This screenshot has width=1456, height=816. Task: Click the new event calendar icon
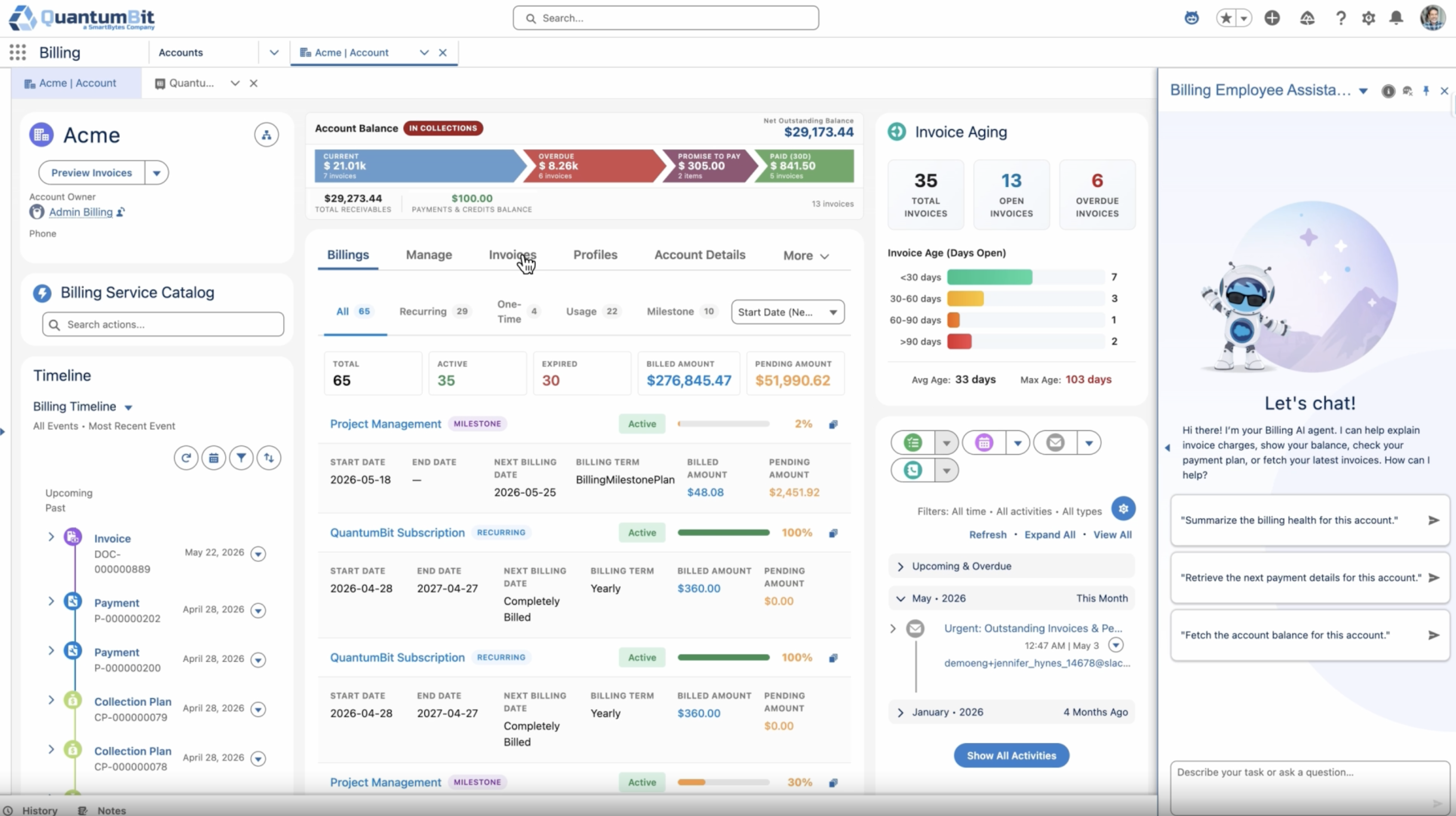984,443
